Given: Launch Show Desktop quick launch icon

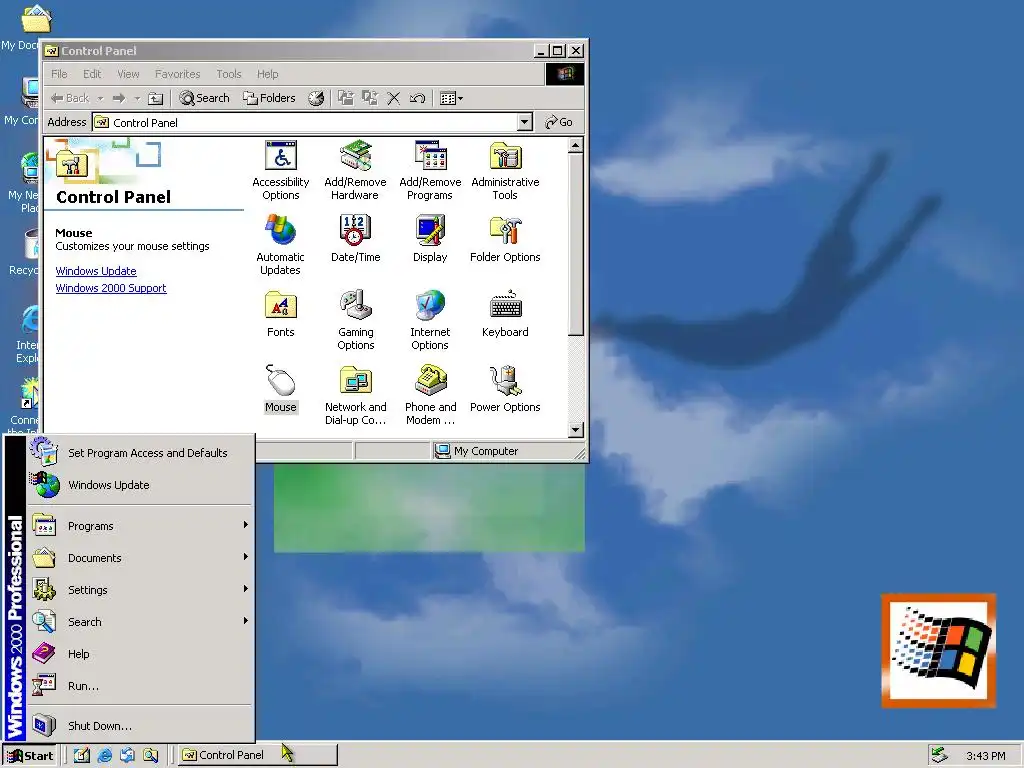Looking at the screenshot, I should (x=82, y=755).
